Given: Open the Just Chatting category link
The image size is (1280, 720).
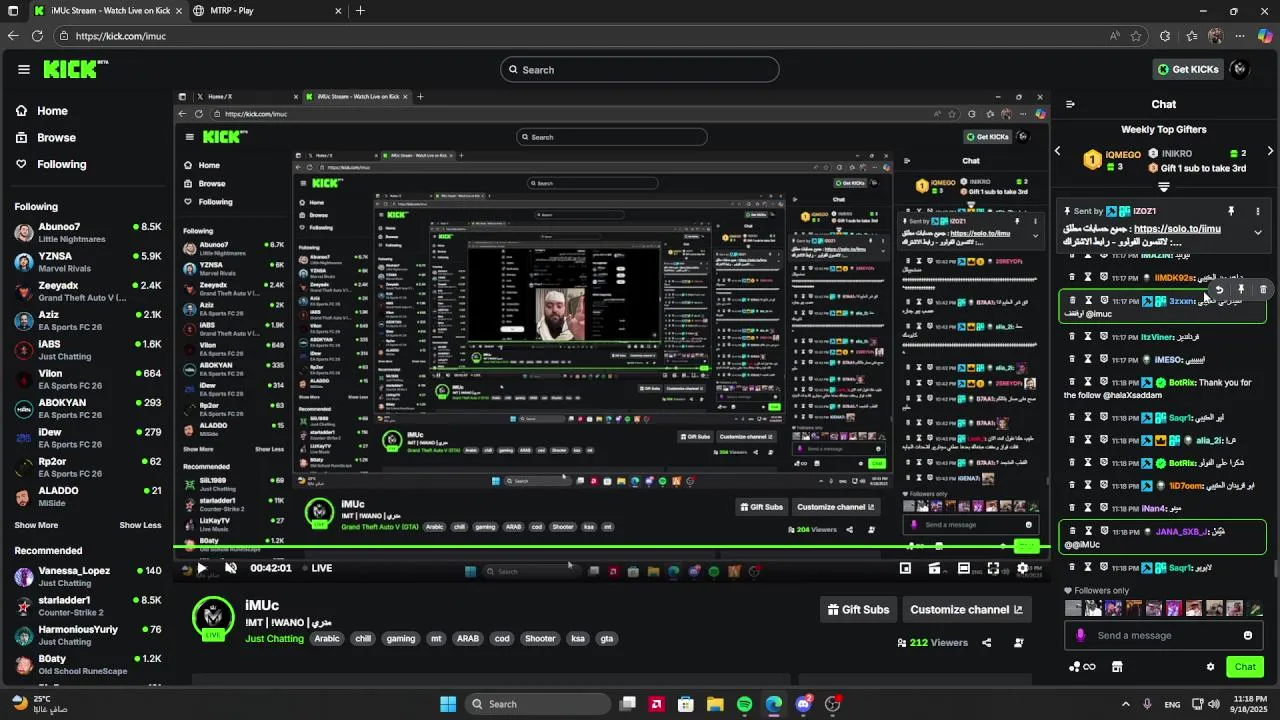Looking at the screenshot, I should click(274, 639).
